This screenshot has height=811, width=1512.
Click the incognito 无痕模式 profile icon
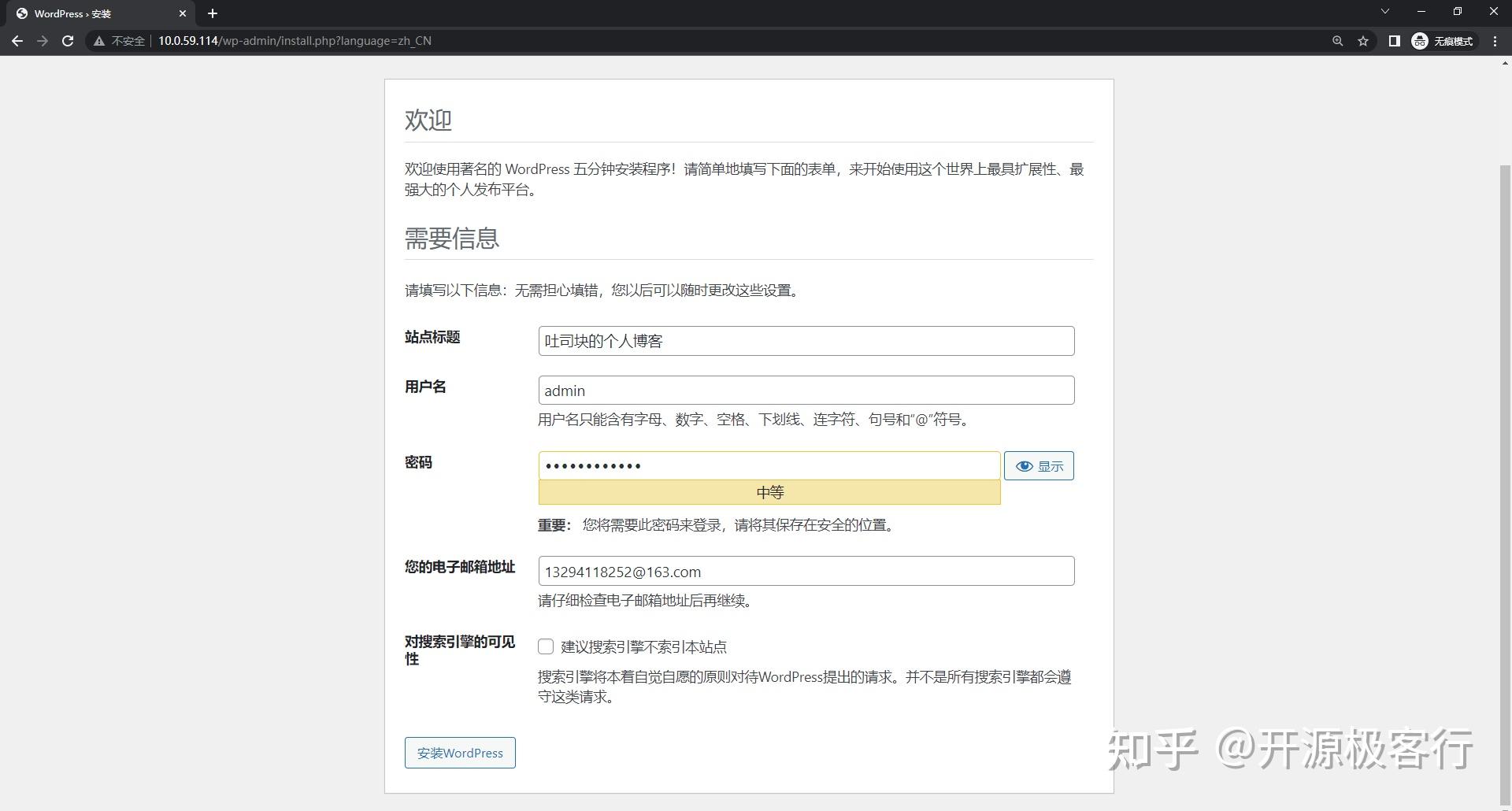(x=1421, y=40)
